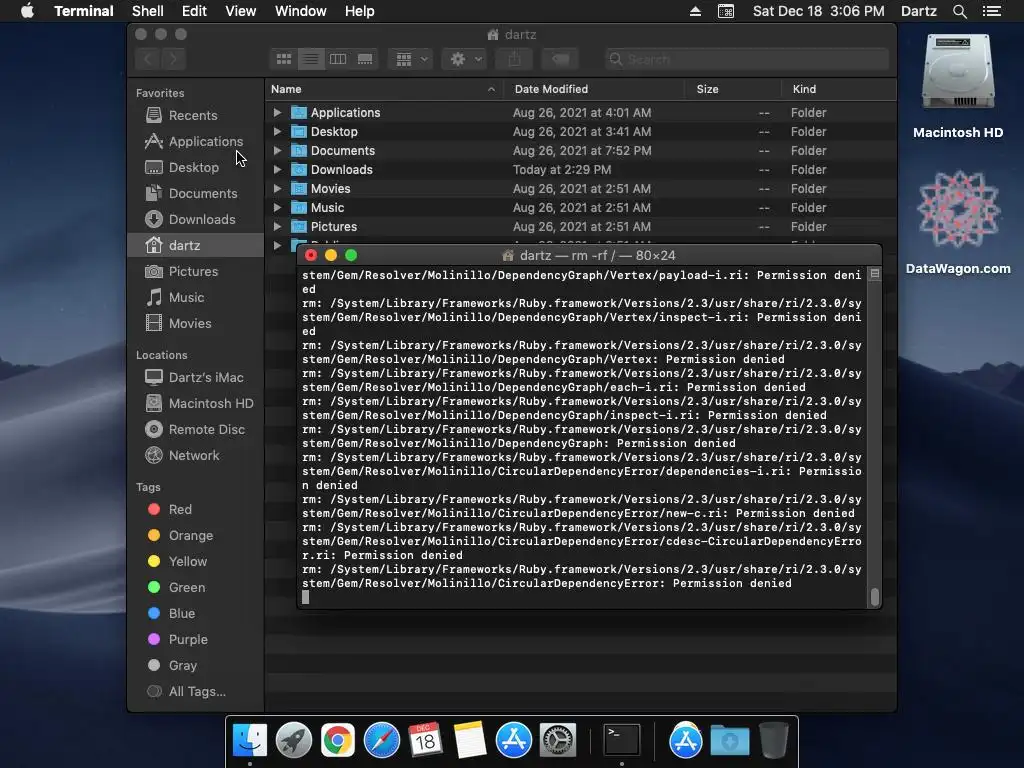Open input menu icon in menu bar
The height and width of the screenshot is (768, 1024).
pos(726,11)
